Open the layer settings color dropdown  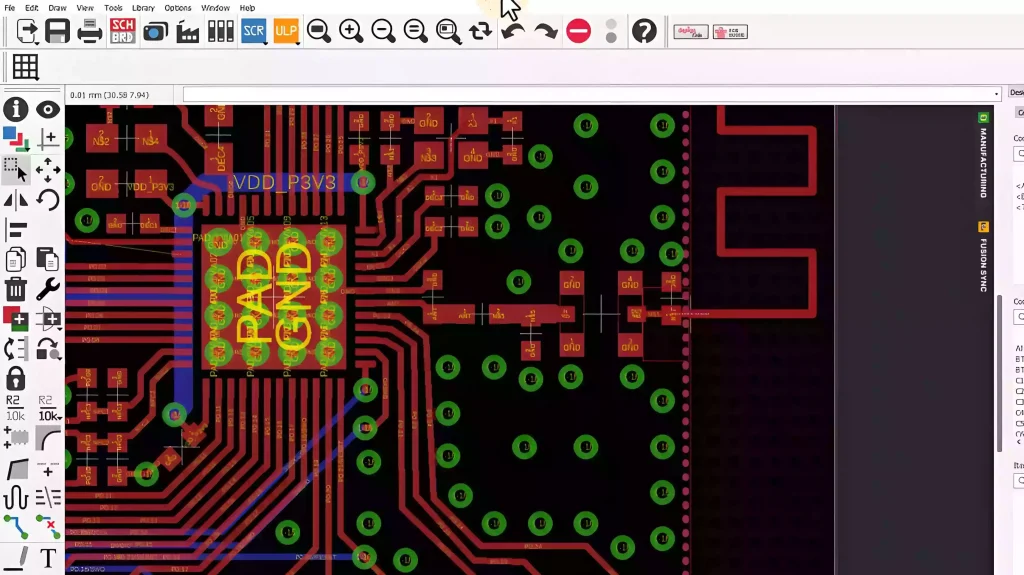16,139
